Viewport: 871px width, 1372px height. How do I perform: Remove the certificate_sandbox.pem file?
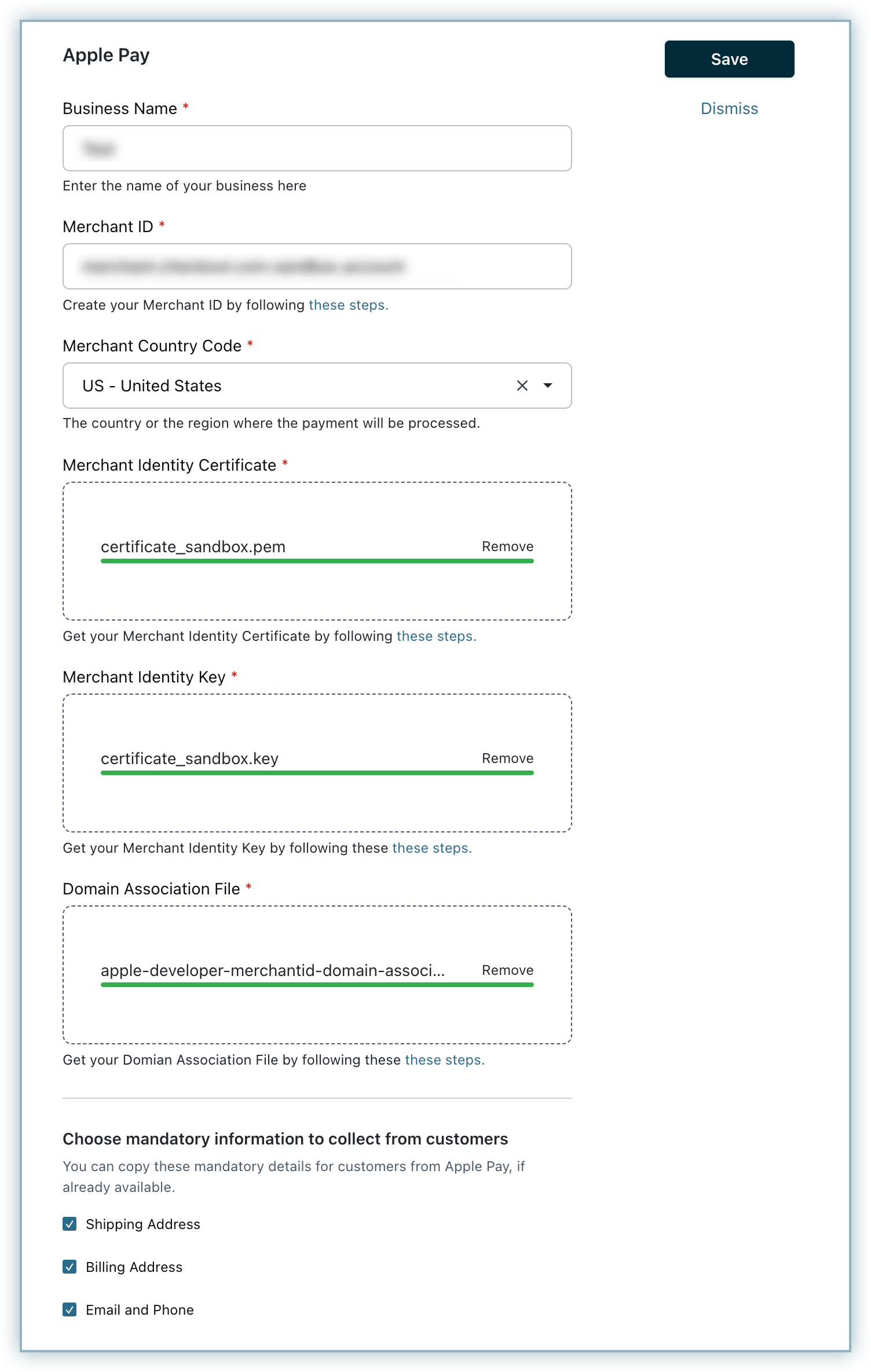[x=507, y=546]
